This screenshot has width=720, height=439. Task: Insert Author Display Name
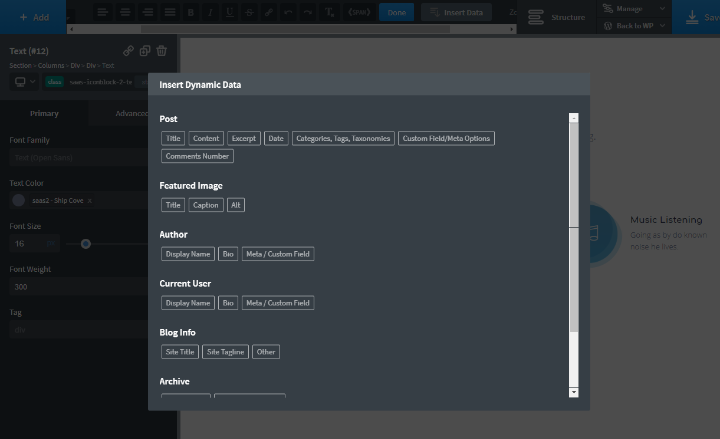pos(188,254)
